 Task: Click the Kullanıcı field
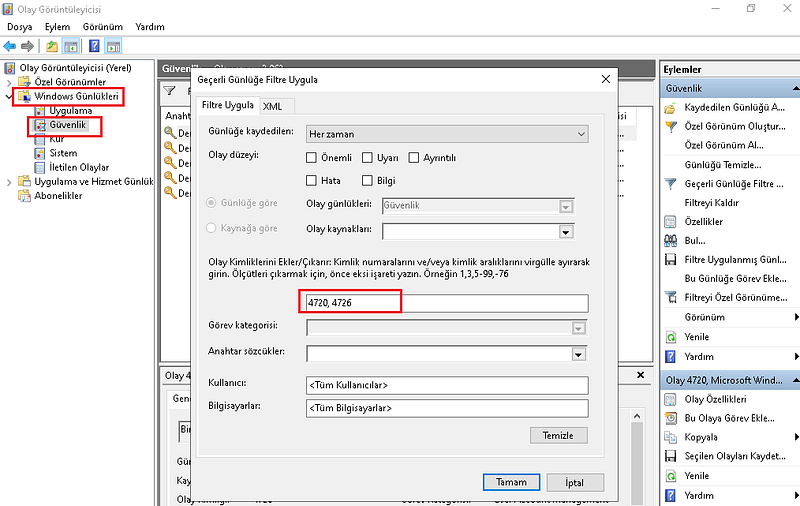pos(447,385)
